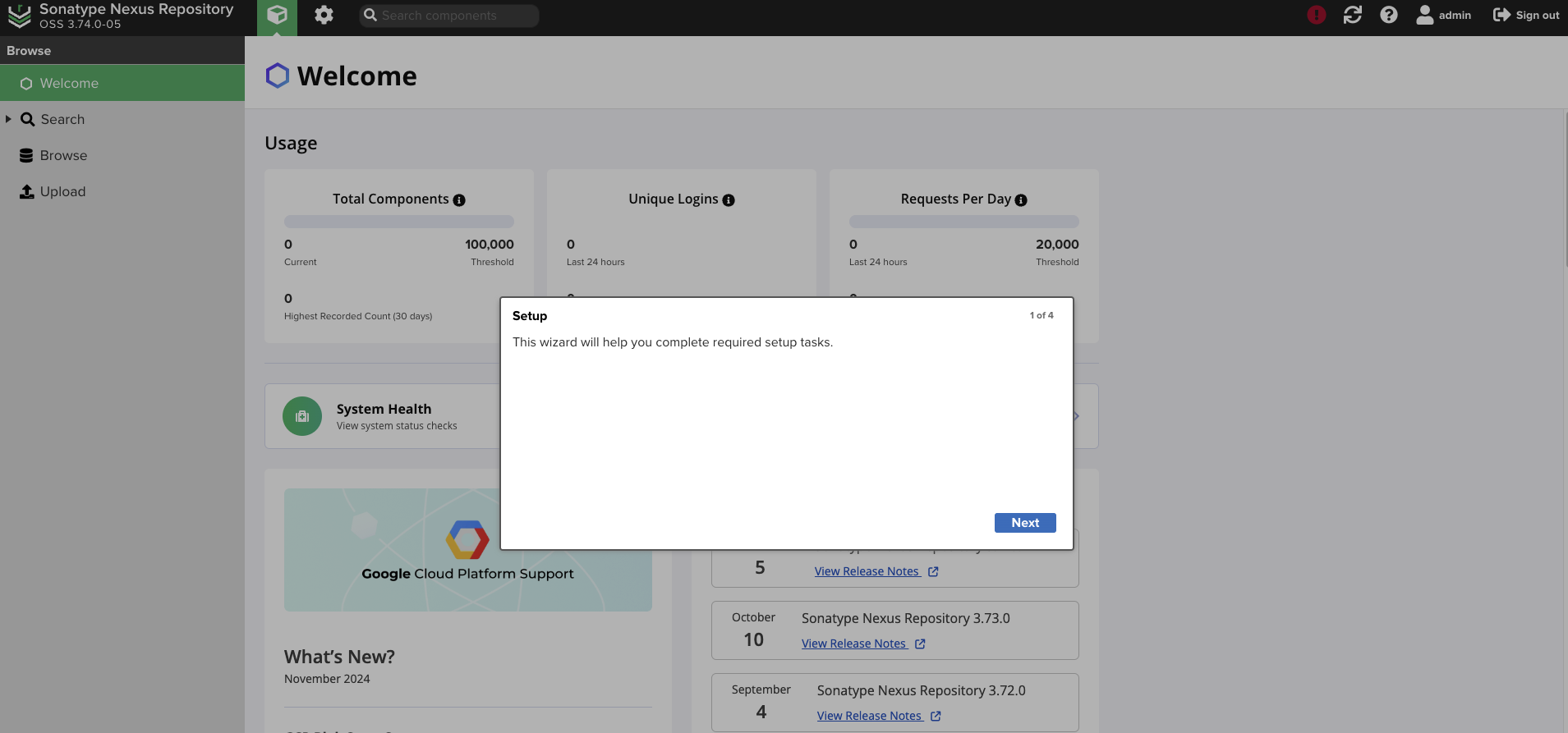Open the admin user account
Screen dimensions: 1568x733
[x=1443, y=15]
